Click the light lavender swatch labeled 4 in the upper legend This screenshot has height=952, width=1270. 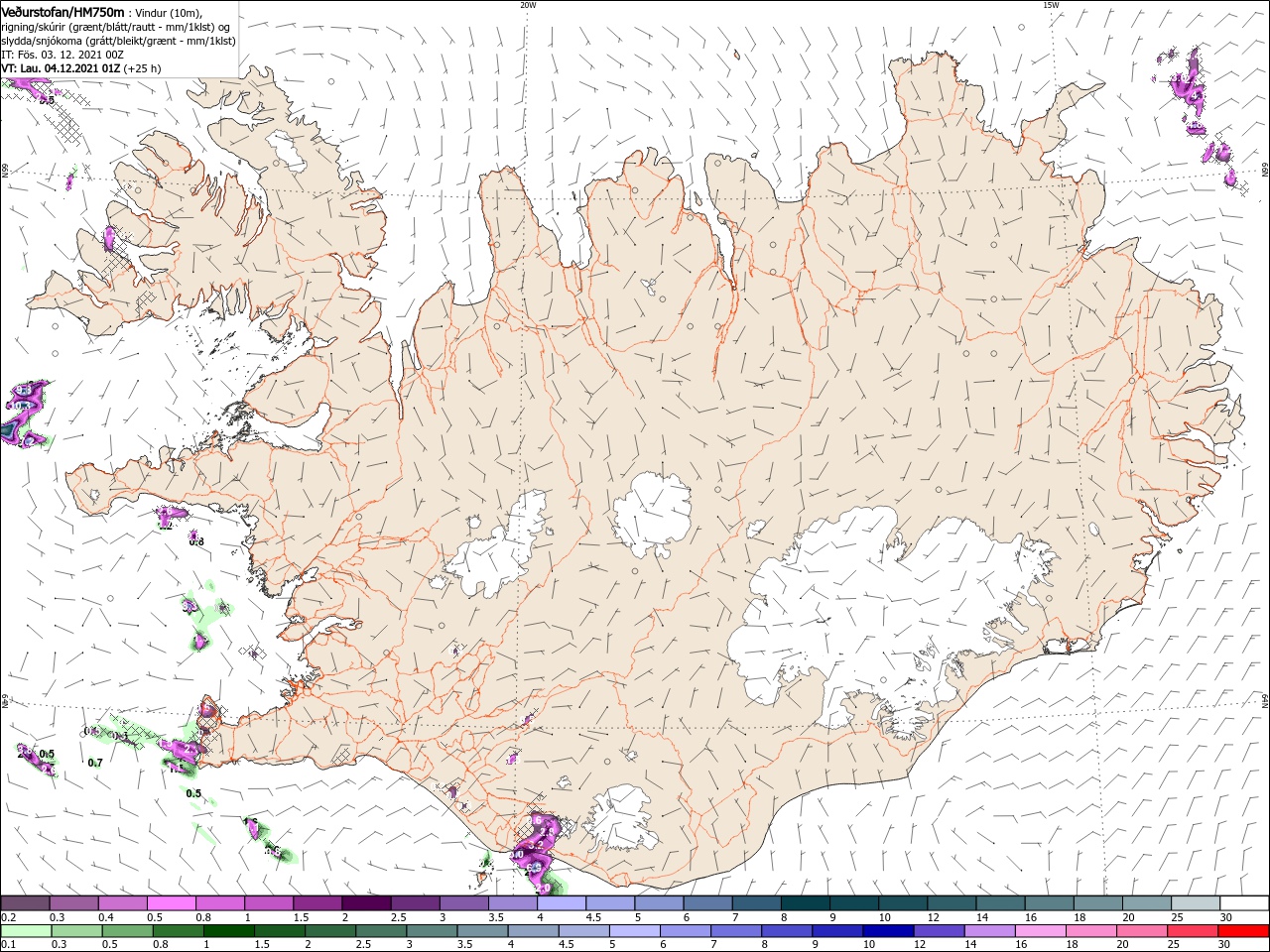coord(561,903)
